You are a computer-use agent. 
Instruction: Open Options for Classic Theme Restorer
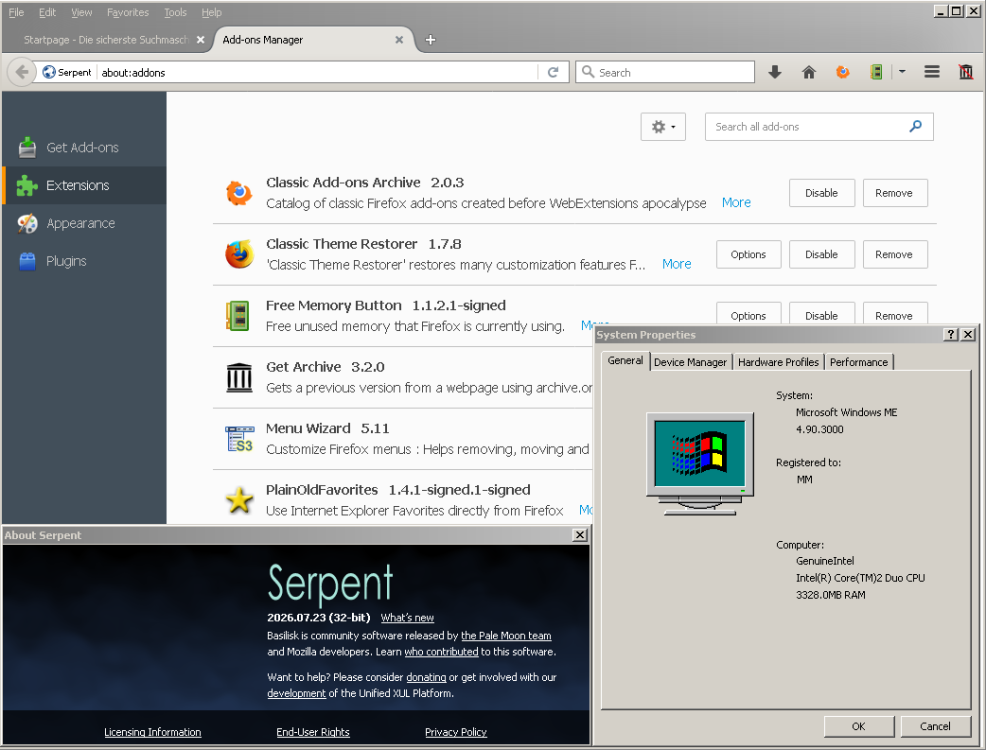tap(748, 255)
